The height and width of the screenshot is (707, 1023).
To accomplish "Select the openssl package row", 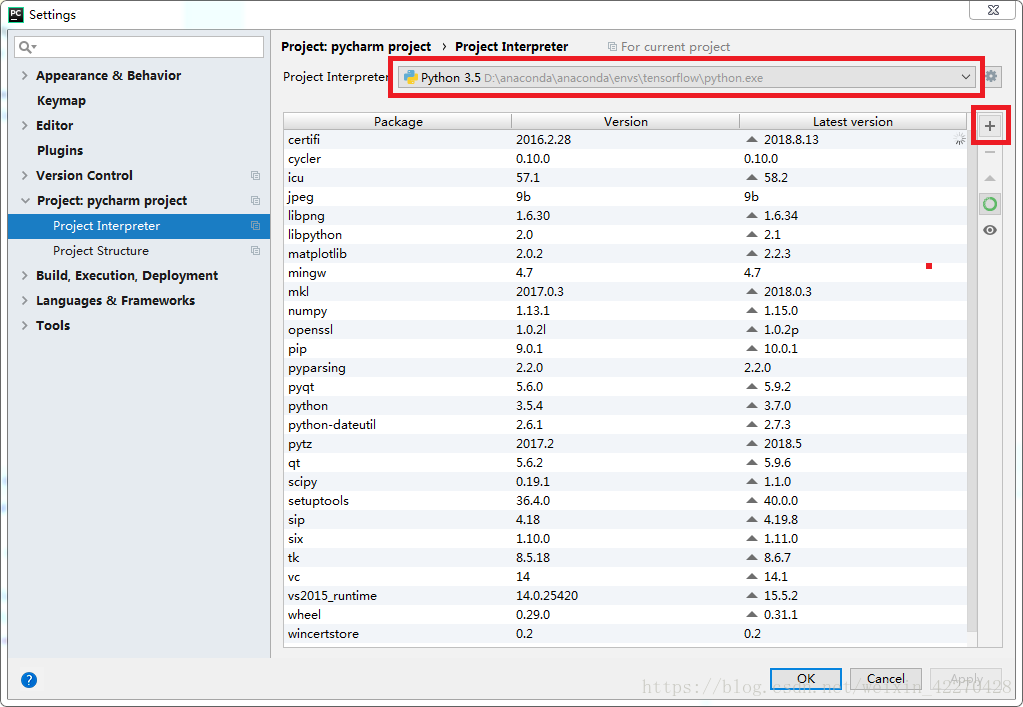I will click(626, 329).
